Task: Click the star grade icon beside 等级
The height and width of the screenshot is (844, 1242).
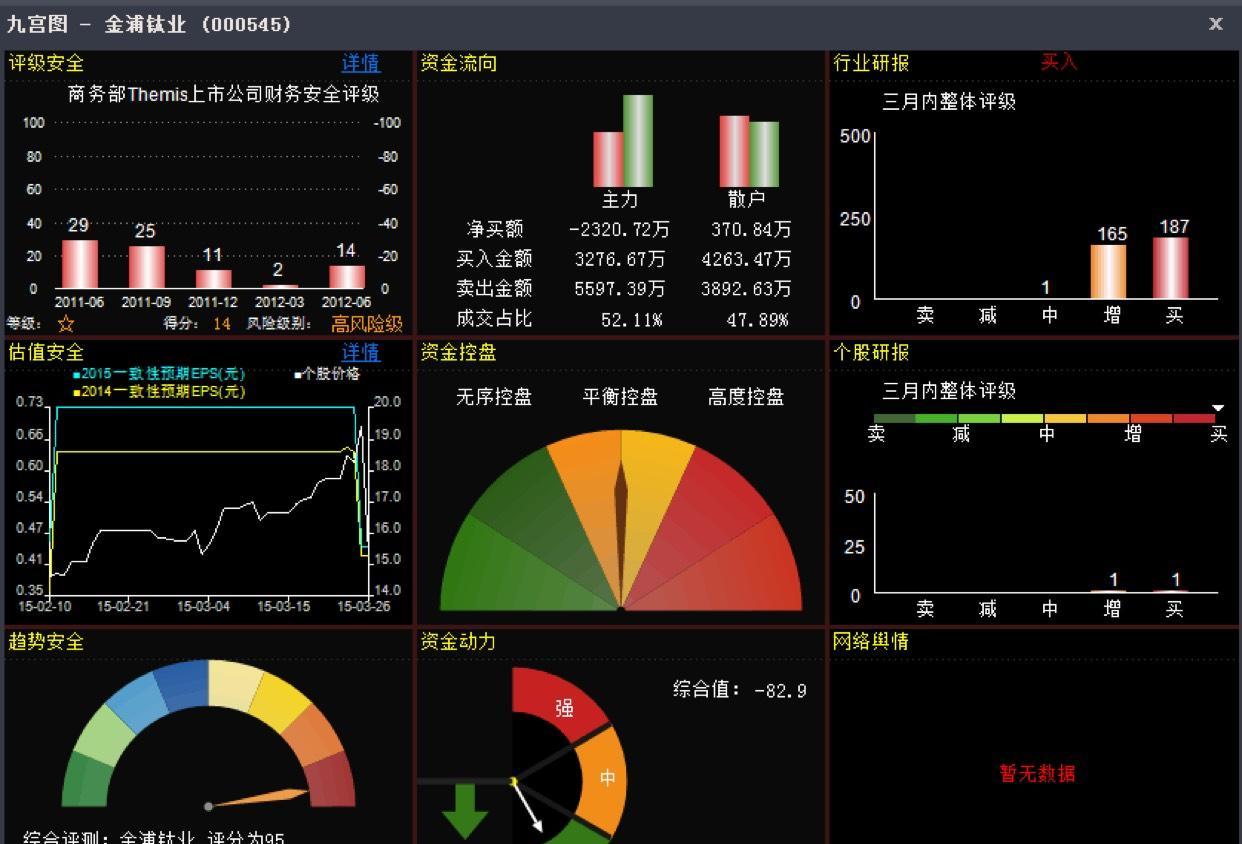Action: (66, 324)
